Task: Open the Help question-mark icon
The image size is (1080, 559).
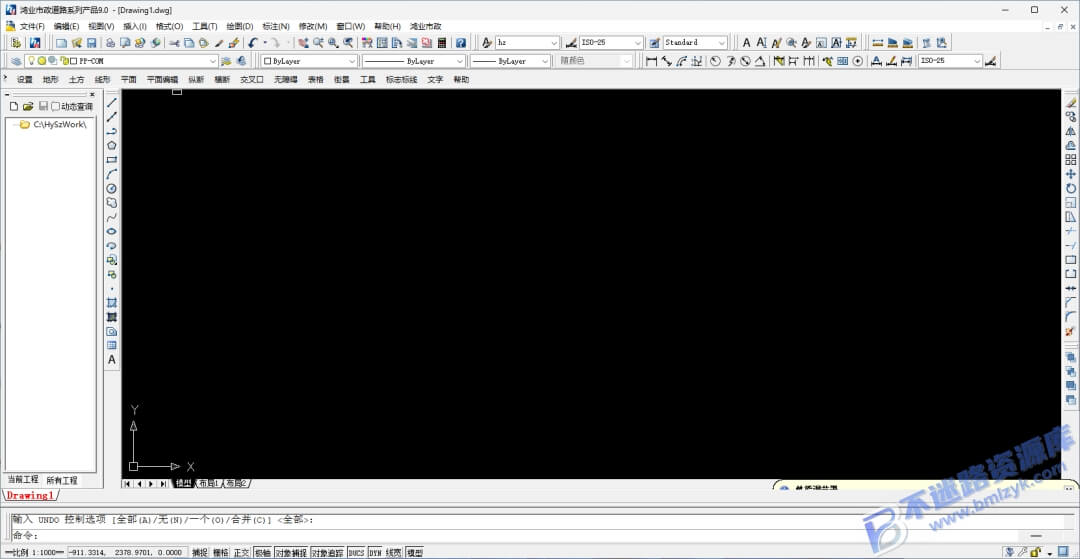Action: click(461, 43)
